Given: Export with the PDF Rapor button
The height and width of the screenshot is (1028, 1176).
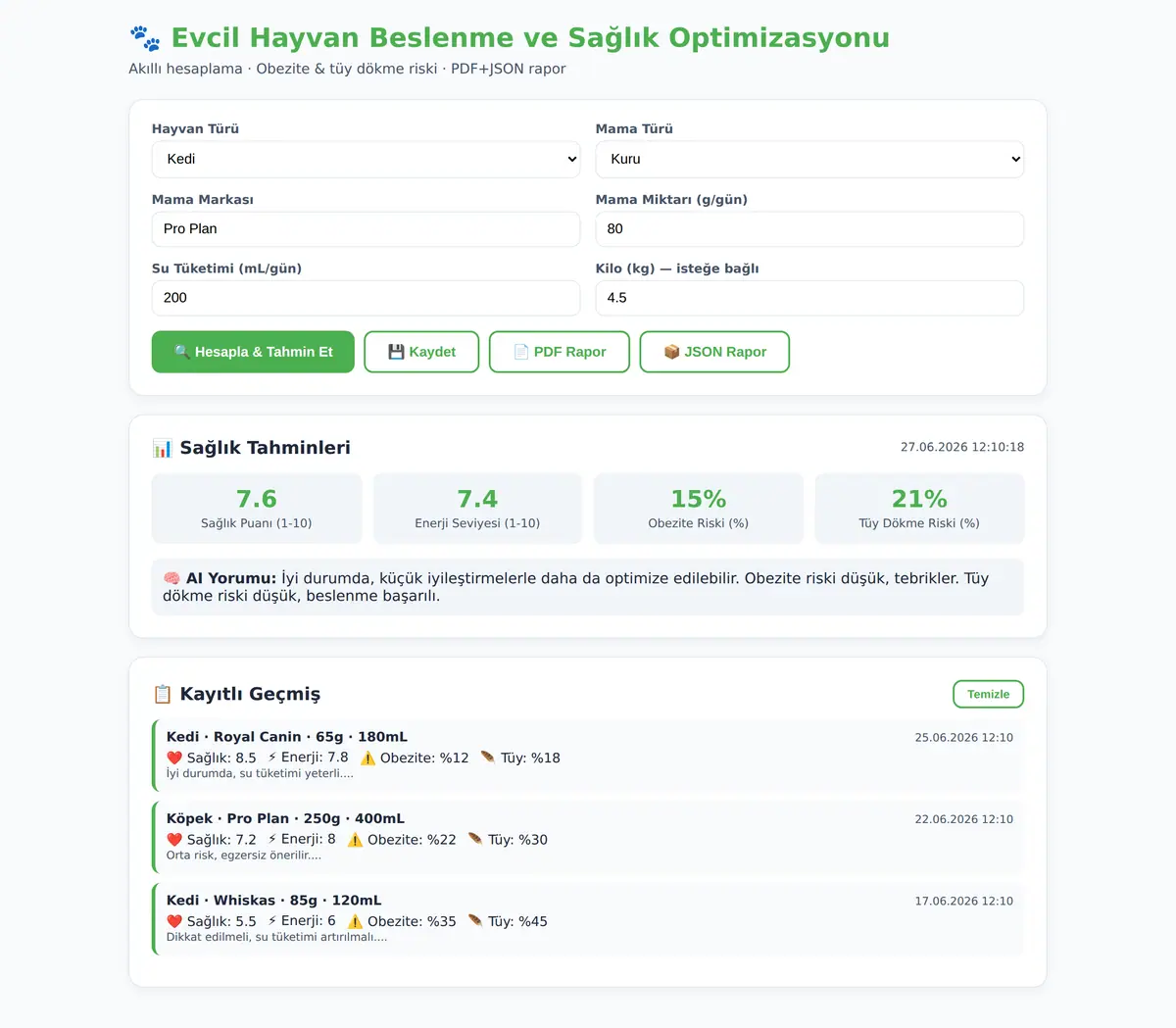Looking at the screenshot, I should [x=560, y=352].
